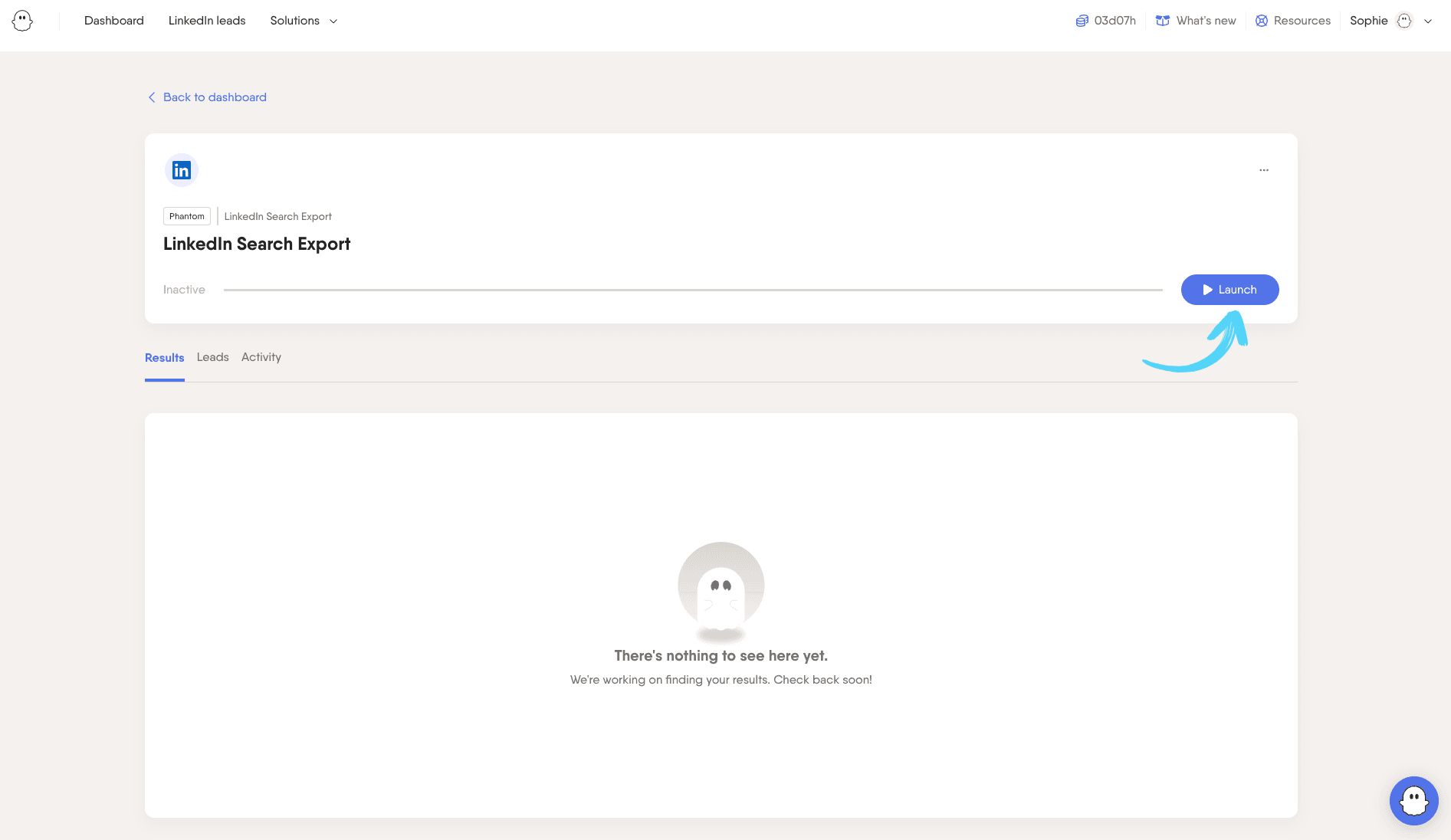Click the inactive progress bar
The height and width of the screenshot is (840, 1451).
point(693,290)
